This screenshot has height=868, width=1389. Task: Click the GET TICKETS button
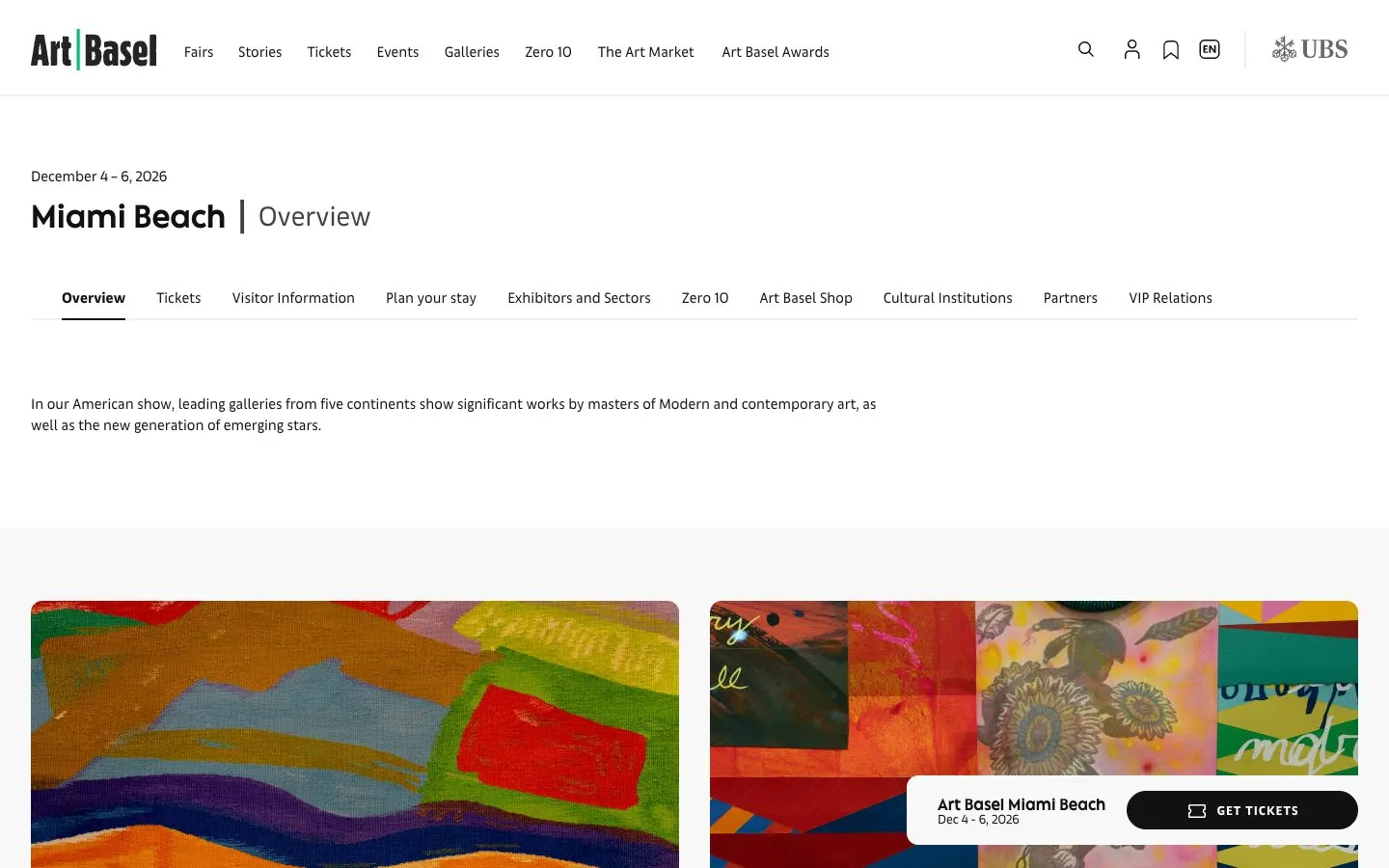coord(1242,810)
